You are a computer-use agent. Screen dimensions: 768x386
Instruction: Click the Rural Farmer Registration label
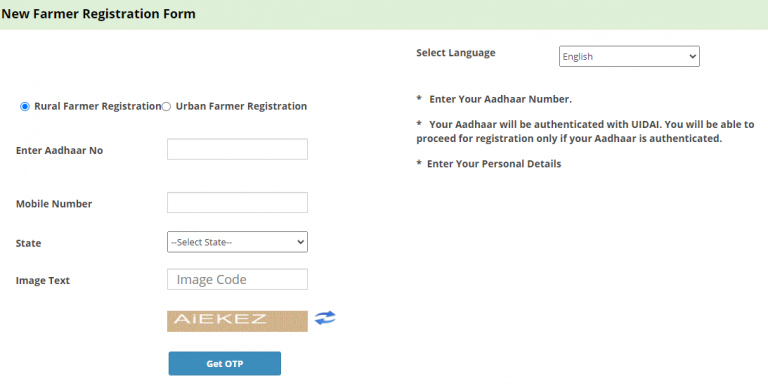pos(97,106)
